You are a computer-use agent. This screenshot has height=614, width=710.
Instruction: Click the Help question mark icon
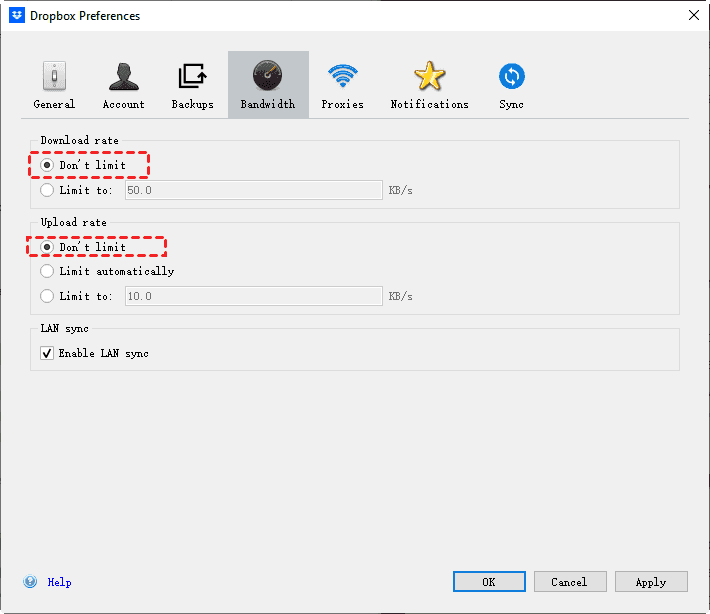click(x=30, y=581)
